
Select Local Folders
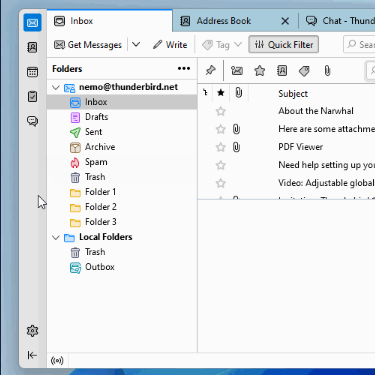point(122,237)
